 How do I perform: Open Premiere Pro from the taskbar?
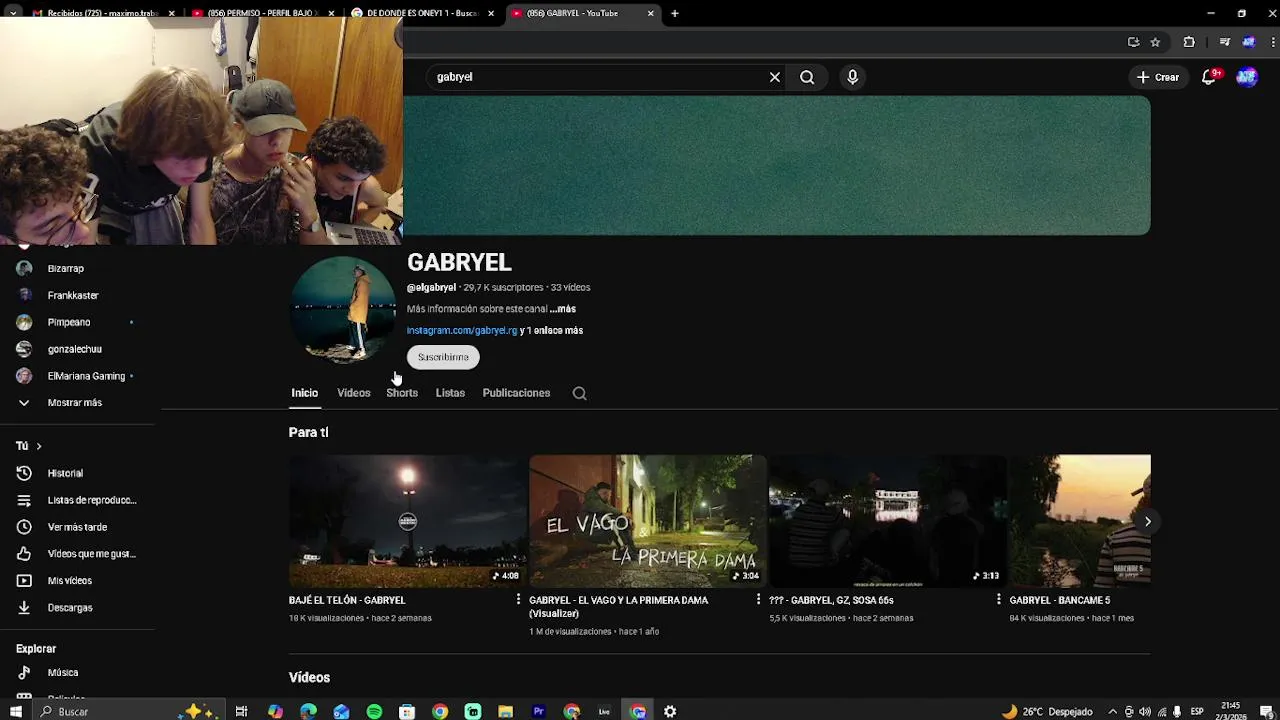(x=538, y=711)
